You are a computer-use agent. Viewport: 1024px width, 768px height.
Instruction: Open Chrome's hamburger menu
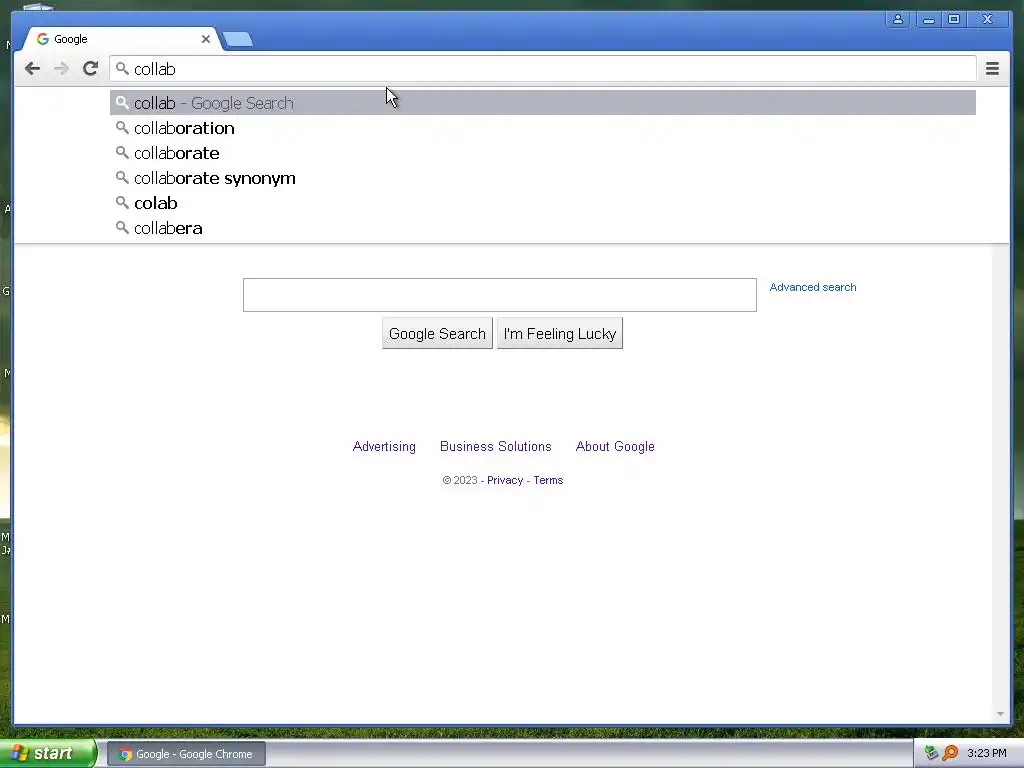(x=992, y=69)
